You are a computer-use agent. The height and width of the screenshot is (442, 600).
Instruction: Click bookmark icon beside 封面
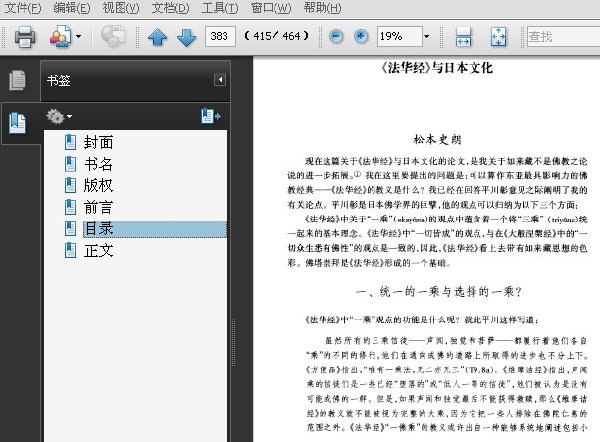pyautogui.click(x=70, y=142)
